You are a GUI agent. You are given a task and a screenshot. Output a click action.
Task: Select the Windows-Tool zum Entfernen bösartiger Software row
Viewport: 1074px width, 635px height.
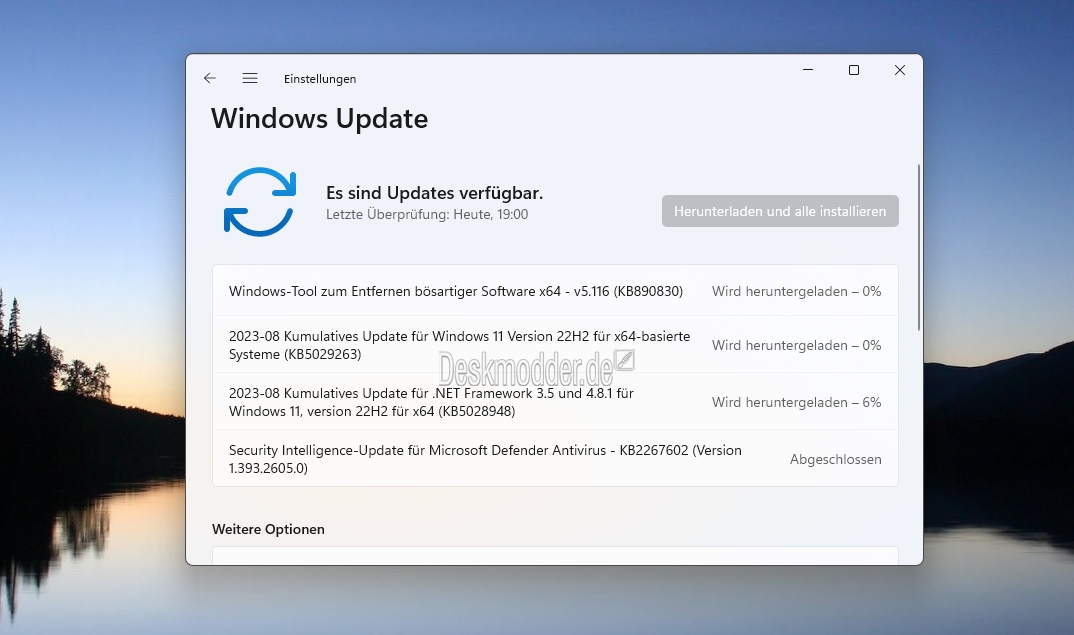coord(555,290)
